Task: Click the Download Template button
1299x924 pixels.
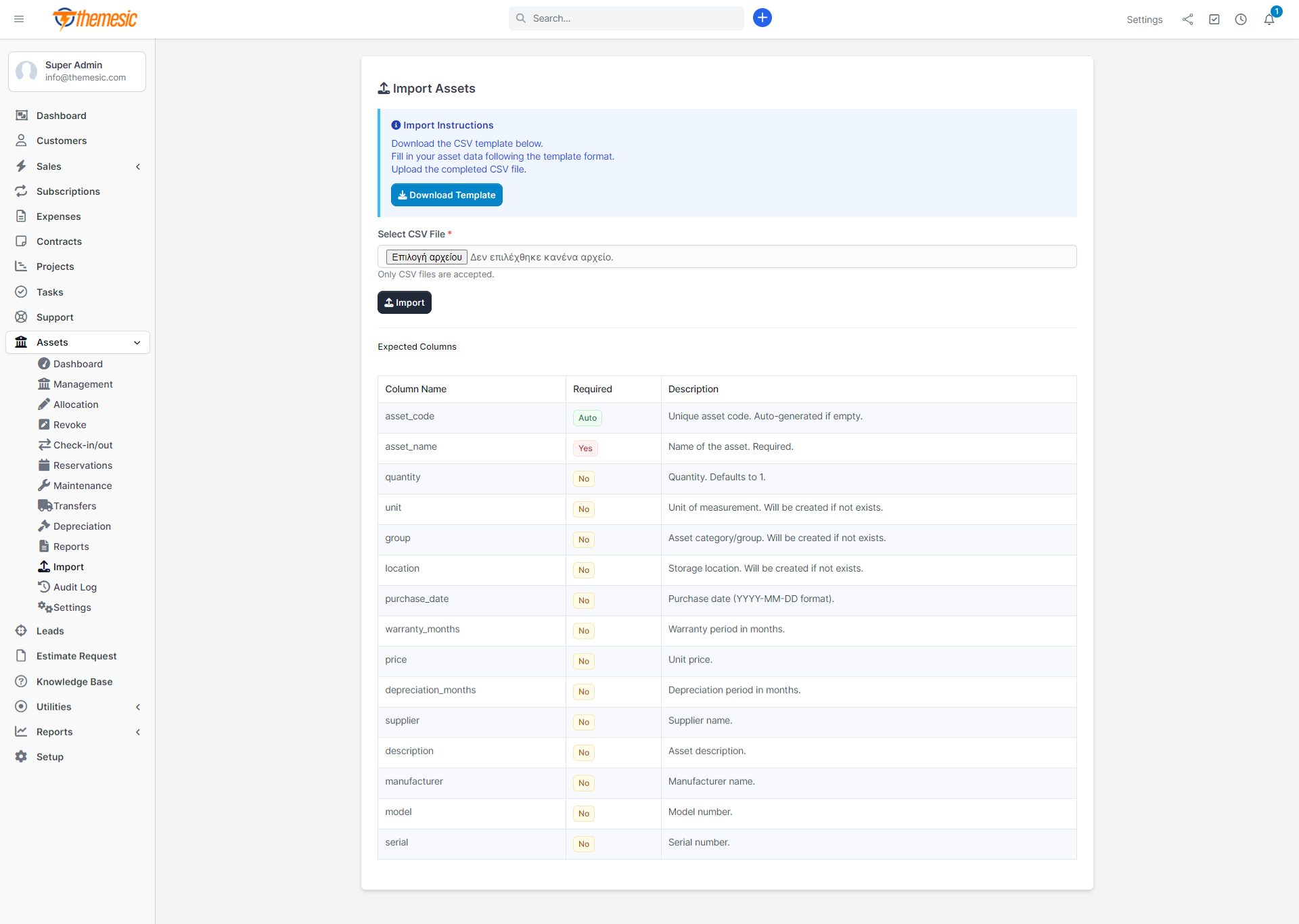Action: tap(447, 195)
